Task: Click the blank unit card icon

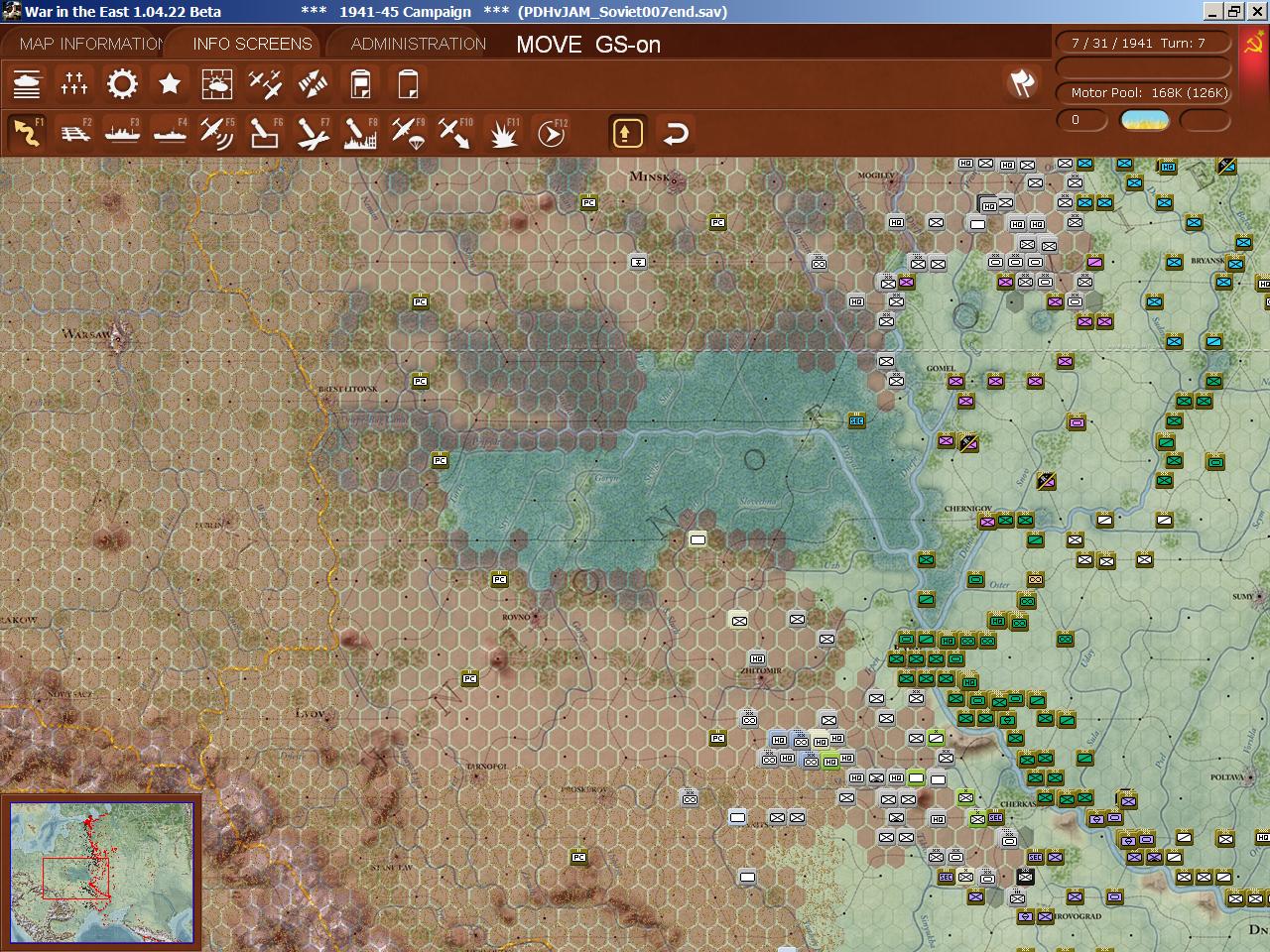Action: point(408,84)
